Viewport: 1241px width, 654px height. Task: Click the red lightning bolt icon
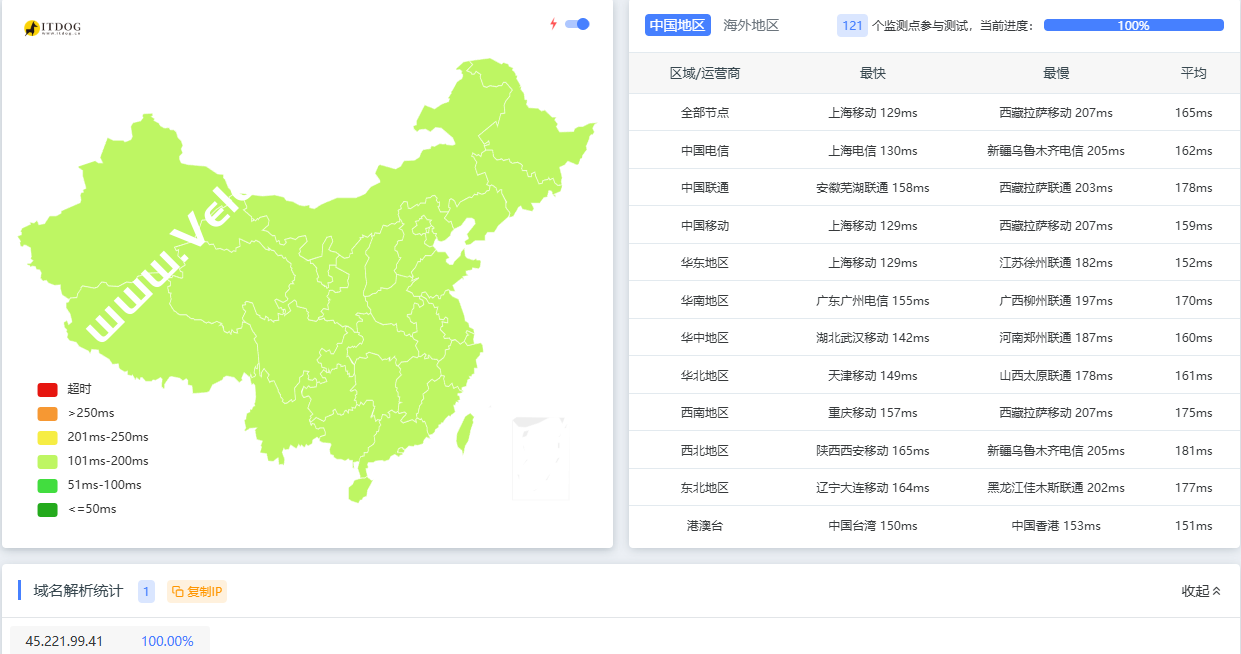point(554,22)
